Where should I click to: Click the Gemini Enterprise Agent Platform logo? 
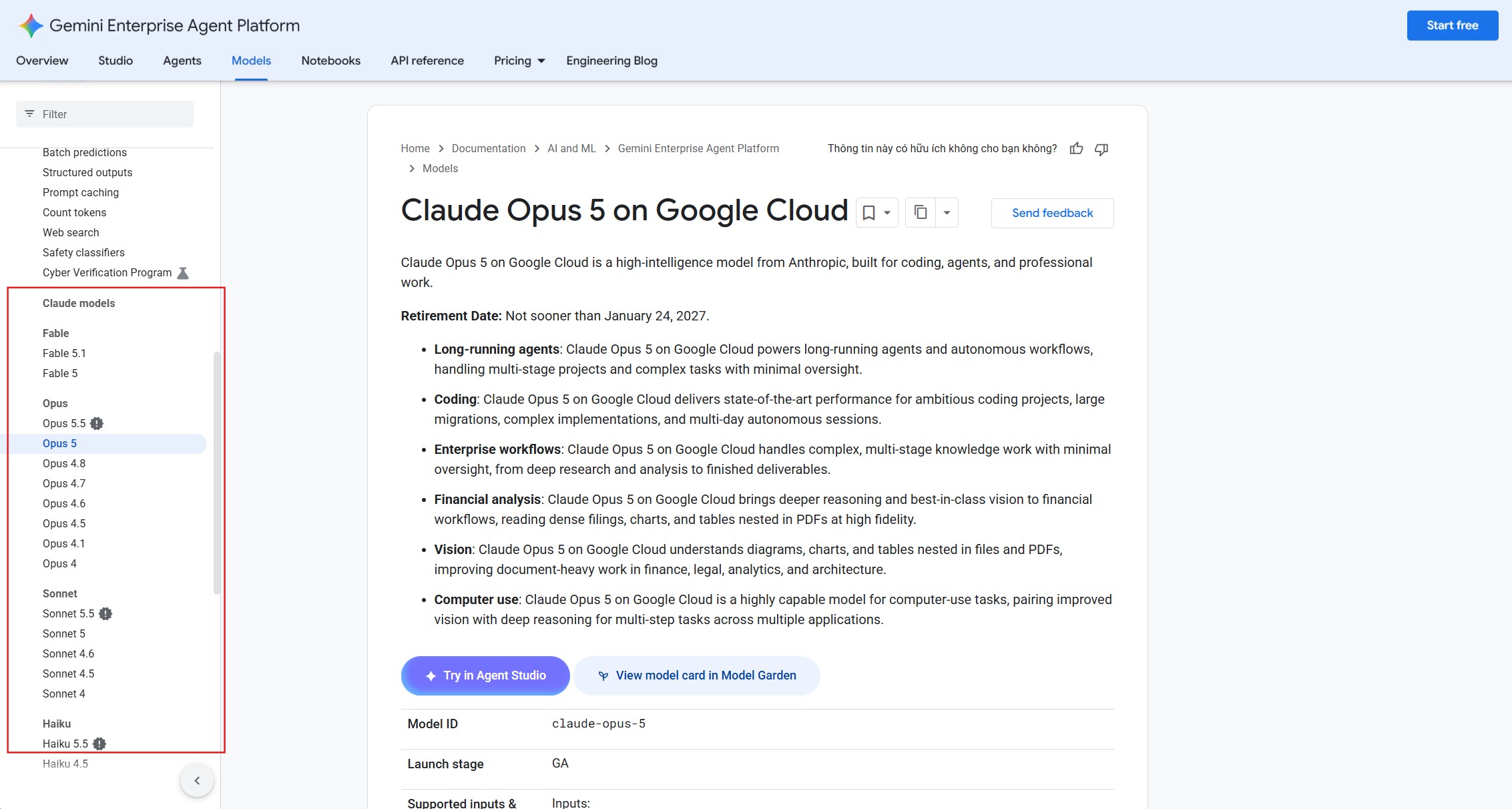tap(31, 25)
